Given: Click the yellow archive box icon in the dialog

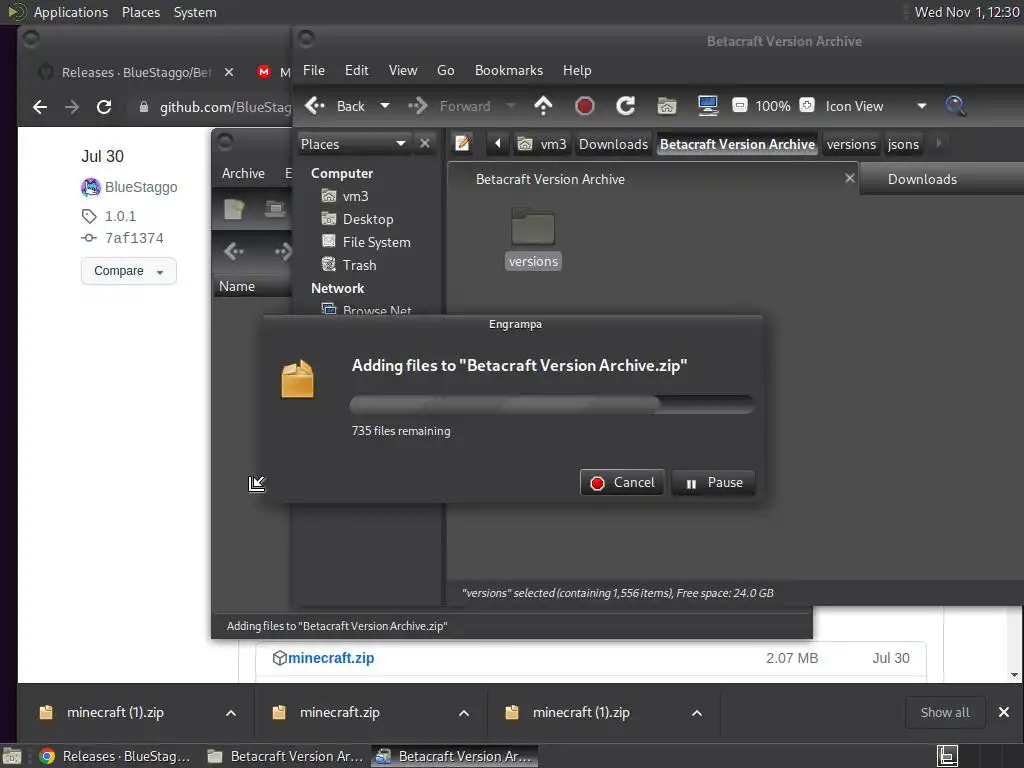Looking at the screenshot, I should [x=298, y=378].
